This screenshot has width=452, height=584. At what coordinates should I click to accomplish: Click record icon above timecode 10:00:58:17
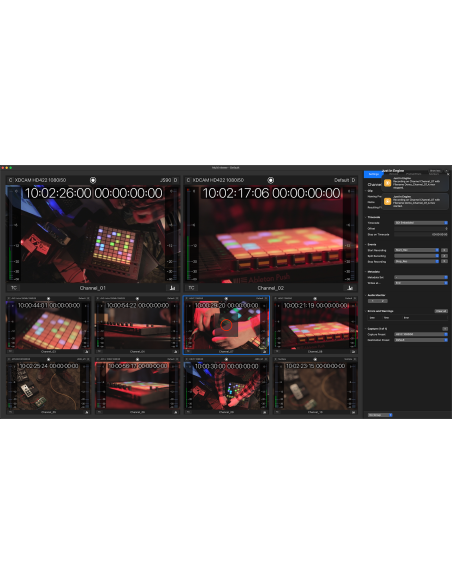coord(137,359)
